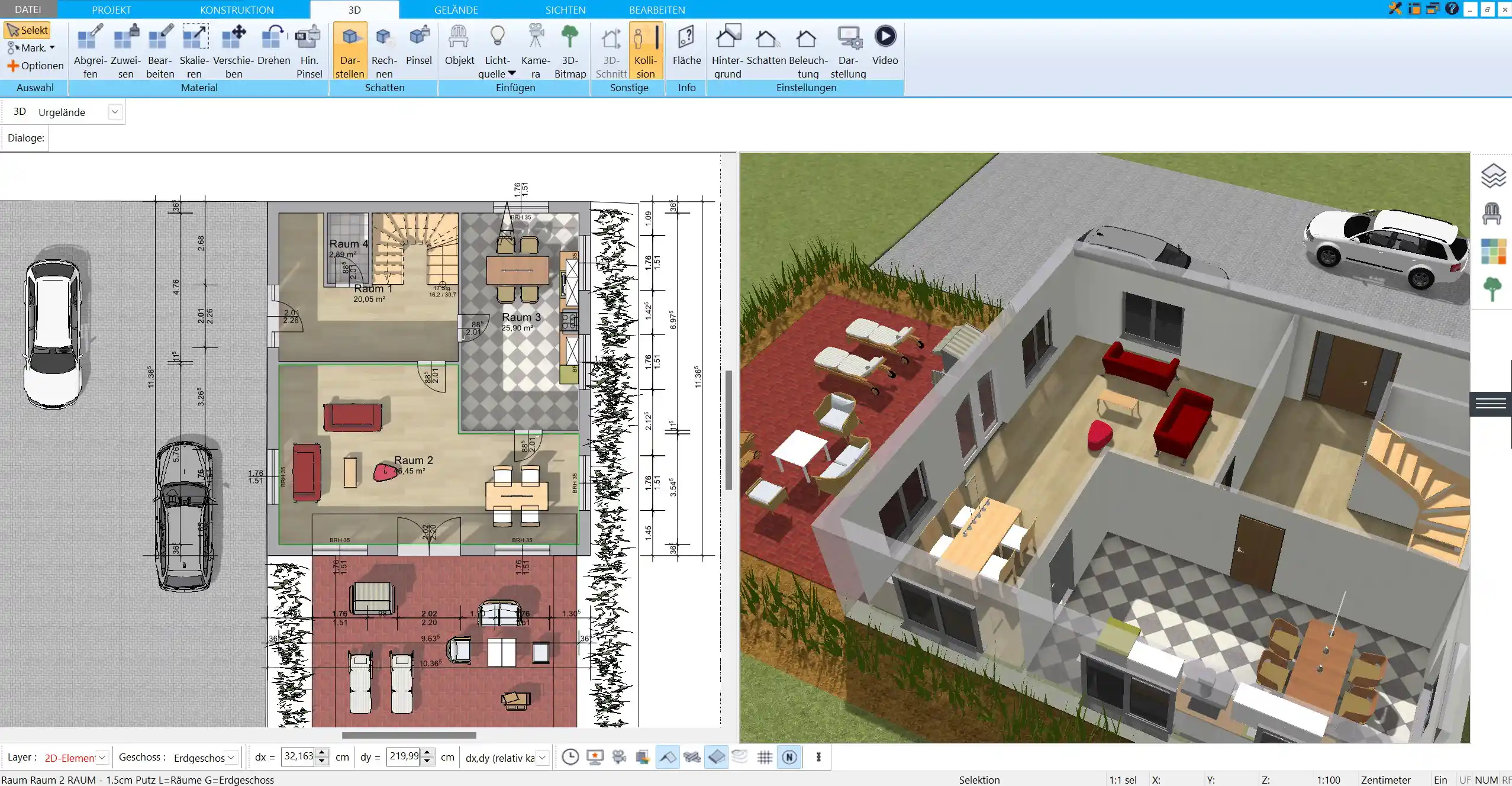The image size is (1512, 786).
Task: Click the horizontal scrollbar under the floor plan
Action: point(409,735)
